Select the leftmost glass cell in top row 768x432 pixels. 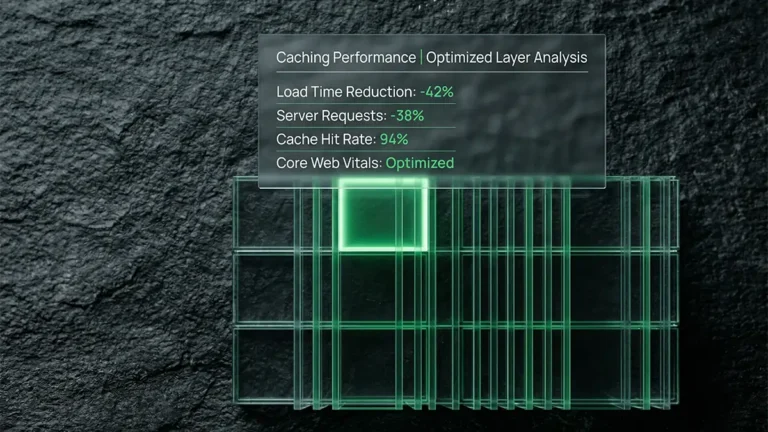264,218
